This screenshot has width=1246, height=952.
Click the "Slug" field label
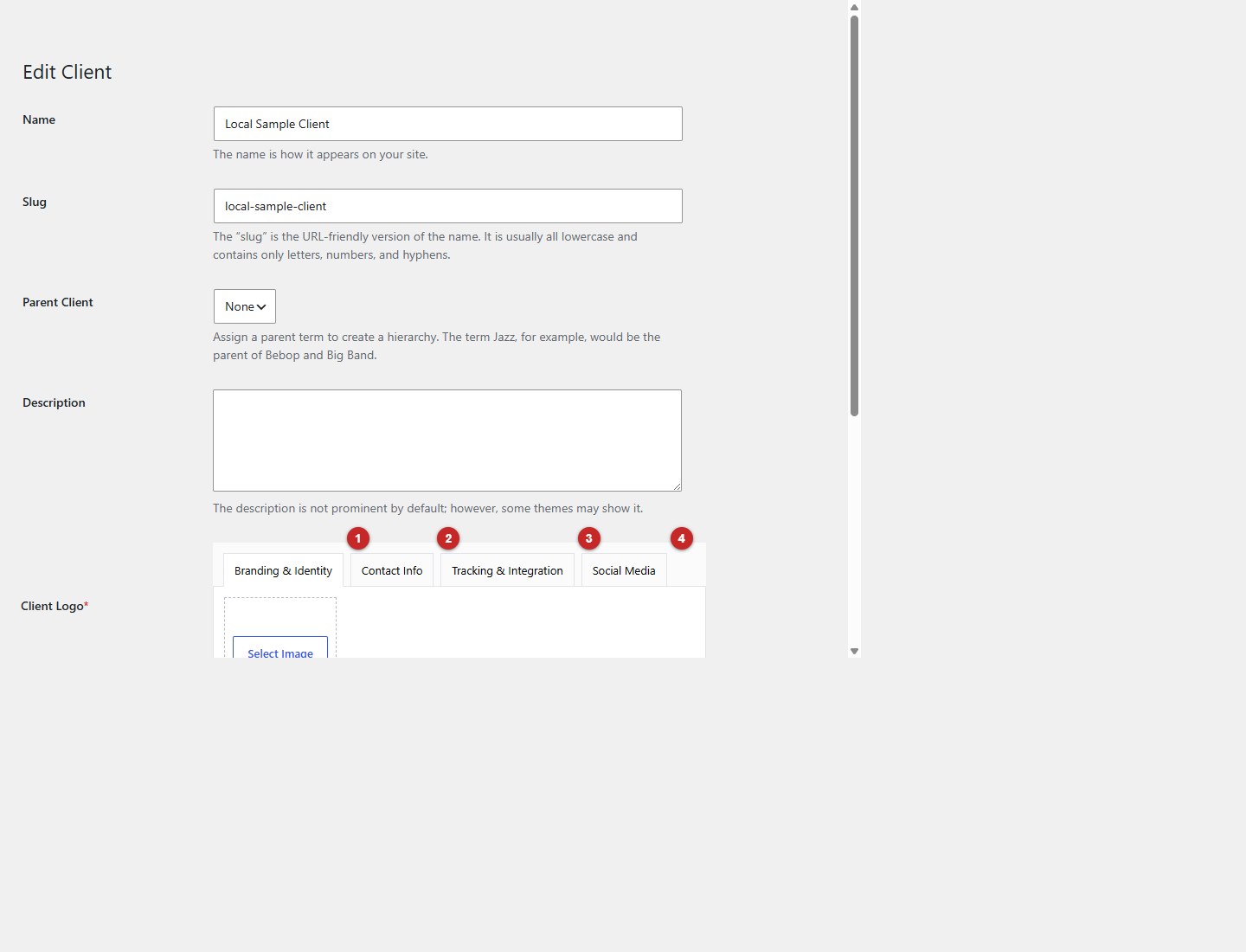click(x=35, y=202)
